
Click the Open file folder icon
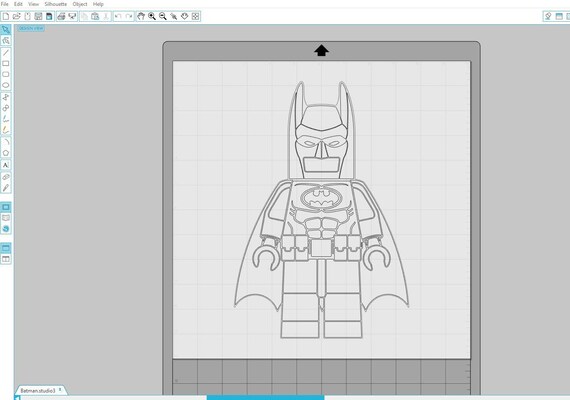pos(17,16)
